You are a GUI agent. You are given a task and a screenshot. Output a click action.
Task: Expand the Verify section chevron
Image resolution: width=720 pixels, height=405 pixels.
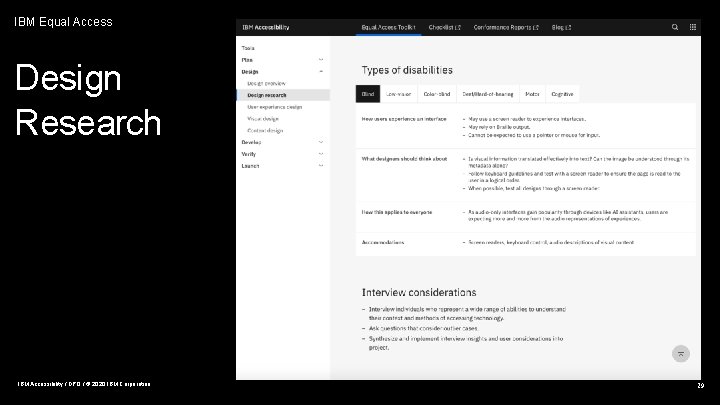[x=321, y=154]
